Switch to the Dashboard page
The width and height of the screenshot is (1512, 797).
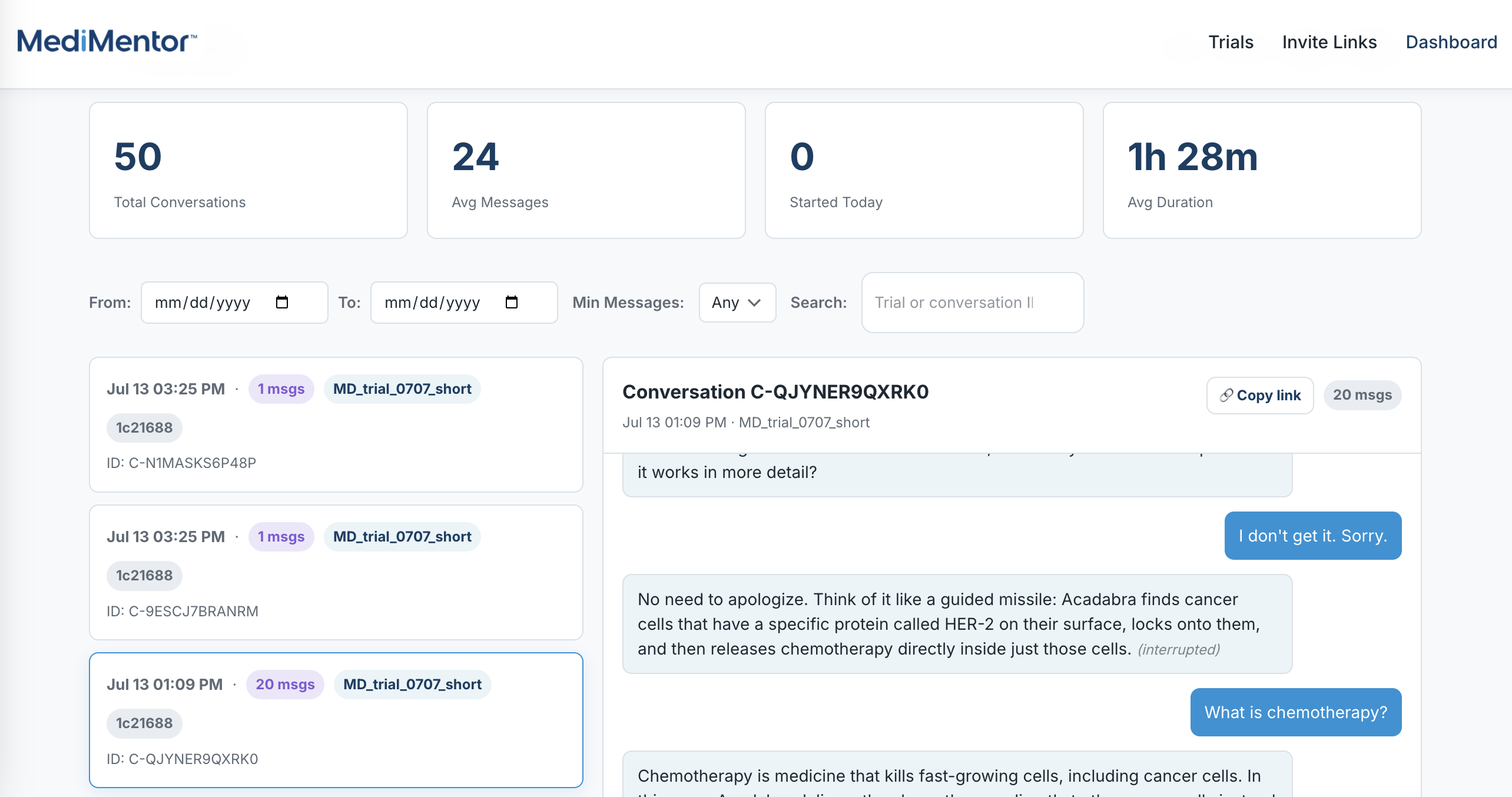tap(1451, 42)
